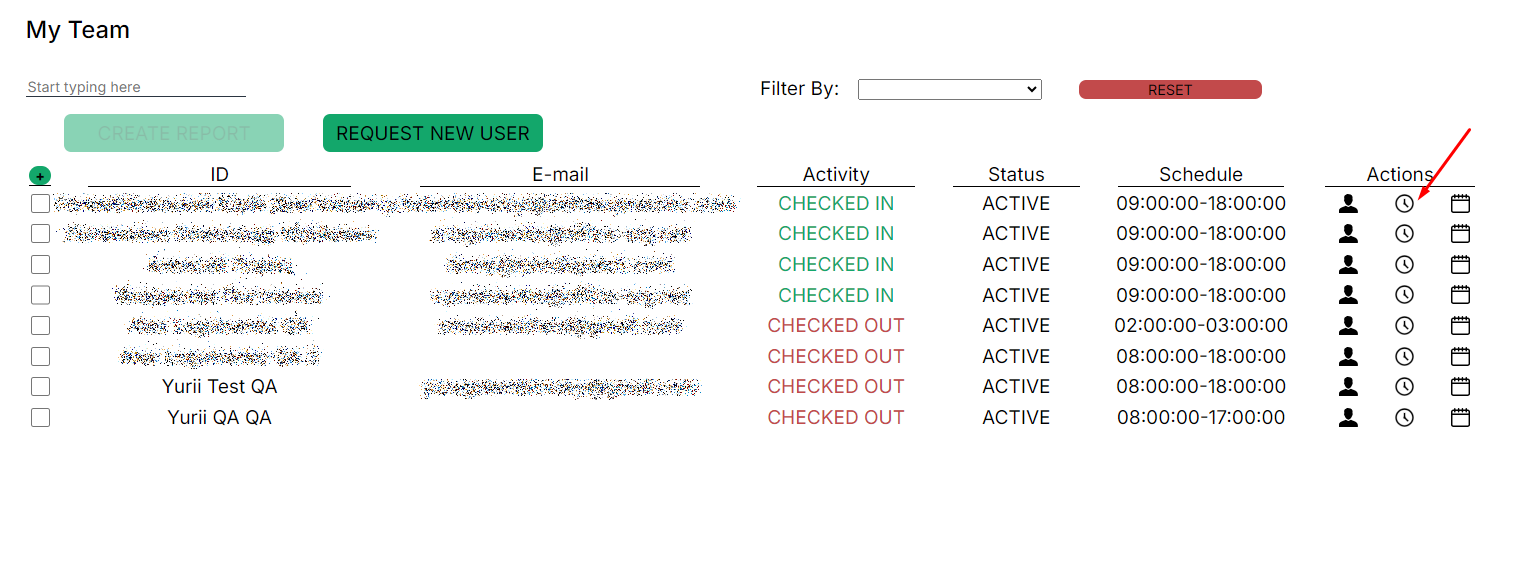Screen dimensions: 1537x563
Task: Click the person icon in Yurii Test QA row
Action: click(1348, 387)
